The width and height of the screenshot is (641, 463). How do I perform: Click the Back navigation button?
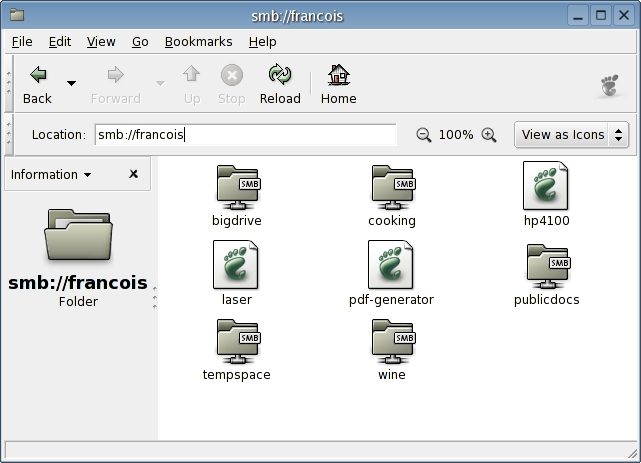pyautogui.click(x=37, y=84)
